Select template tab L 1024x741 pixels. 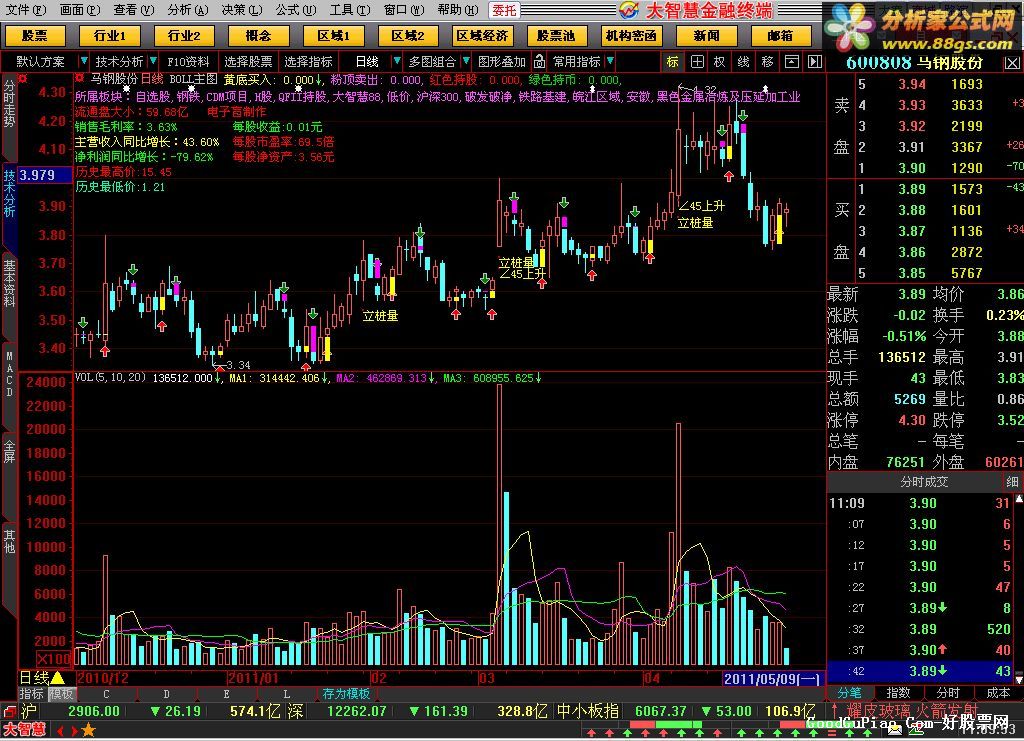(287, 694)
